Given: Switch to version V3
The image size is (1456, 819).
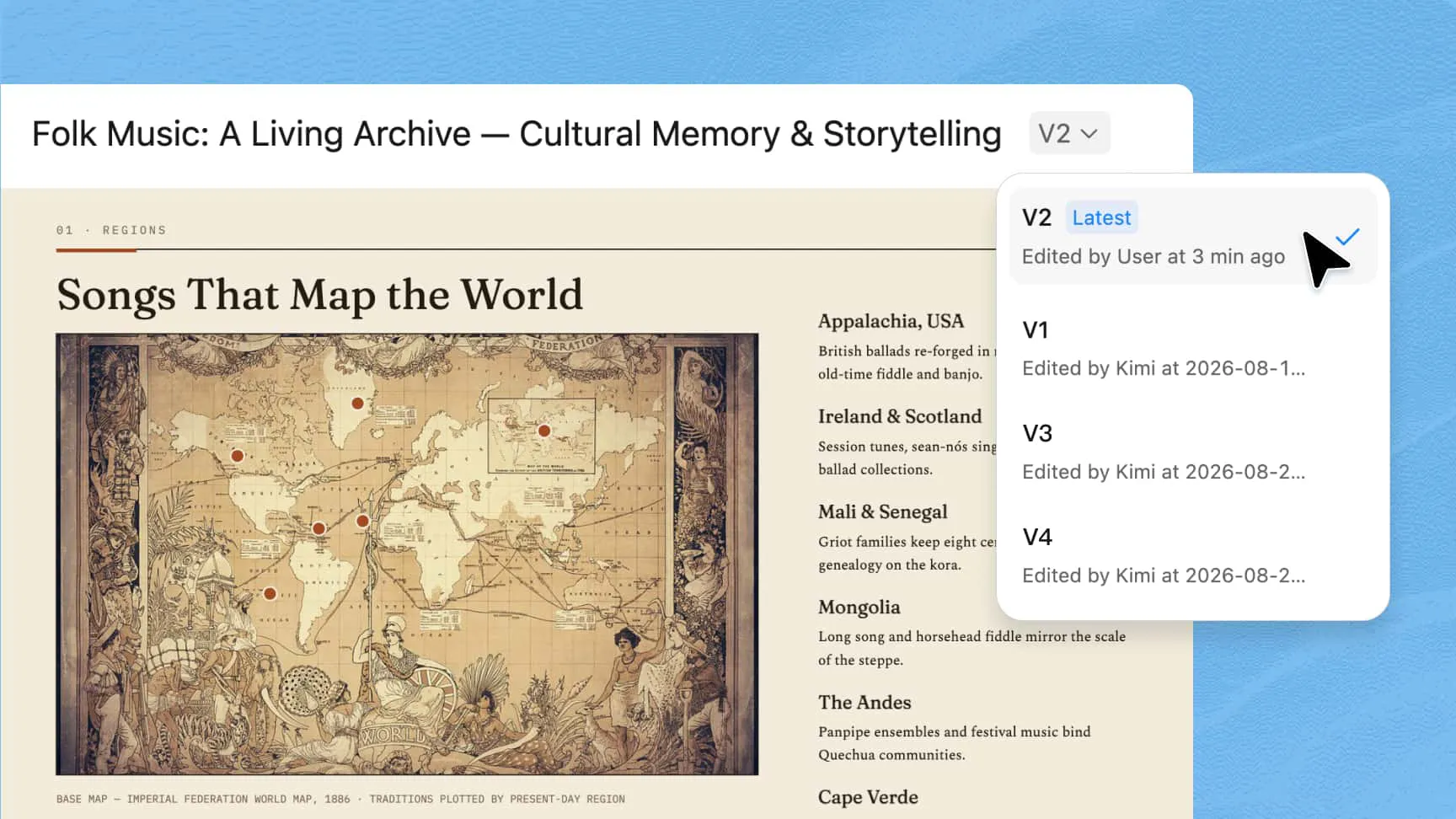Looking at the screenshot, I should 1192,452.
